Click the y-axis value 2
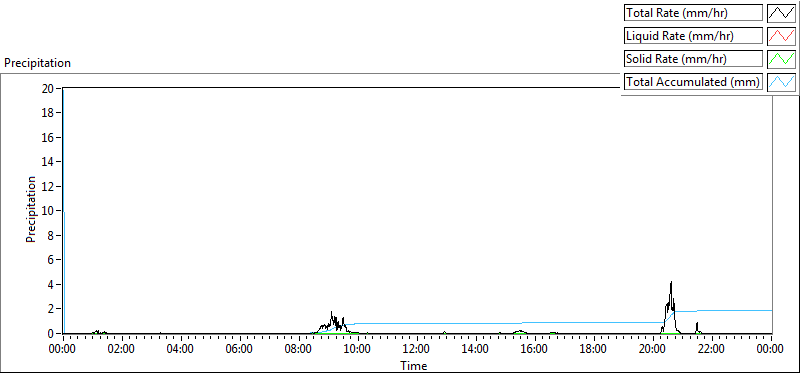Screen dimensions: 800x373 click(52, 309)
